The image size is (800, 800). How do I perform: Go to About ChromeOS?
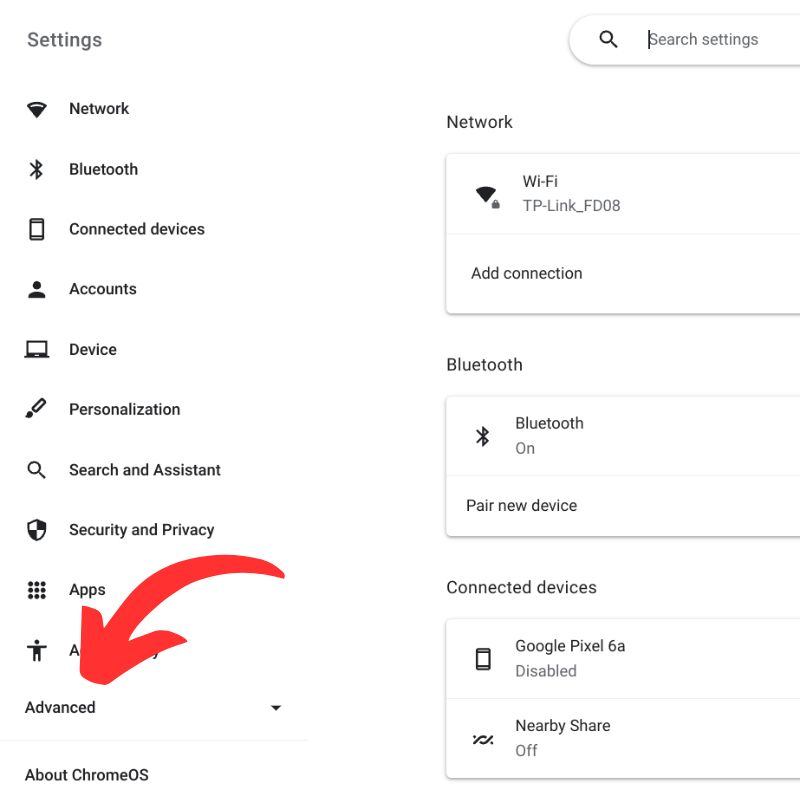tap(87, 775)
